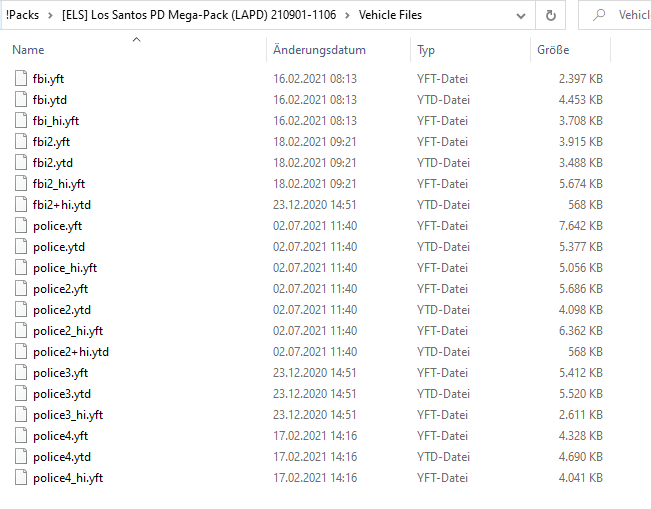Image resolution: width=651 pixels, height=509 pixels.
Task: Select the file name fbi2.ytd
Action: 53,163
